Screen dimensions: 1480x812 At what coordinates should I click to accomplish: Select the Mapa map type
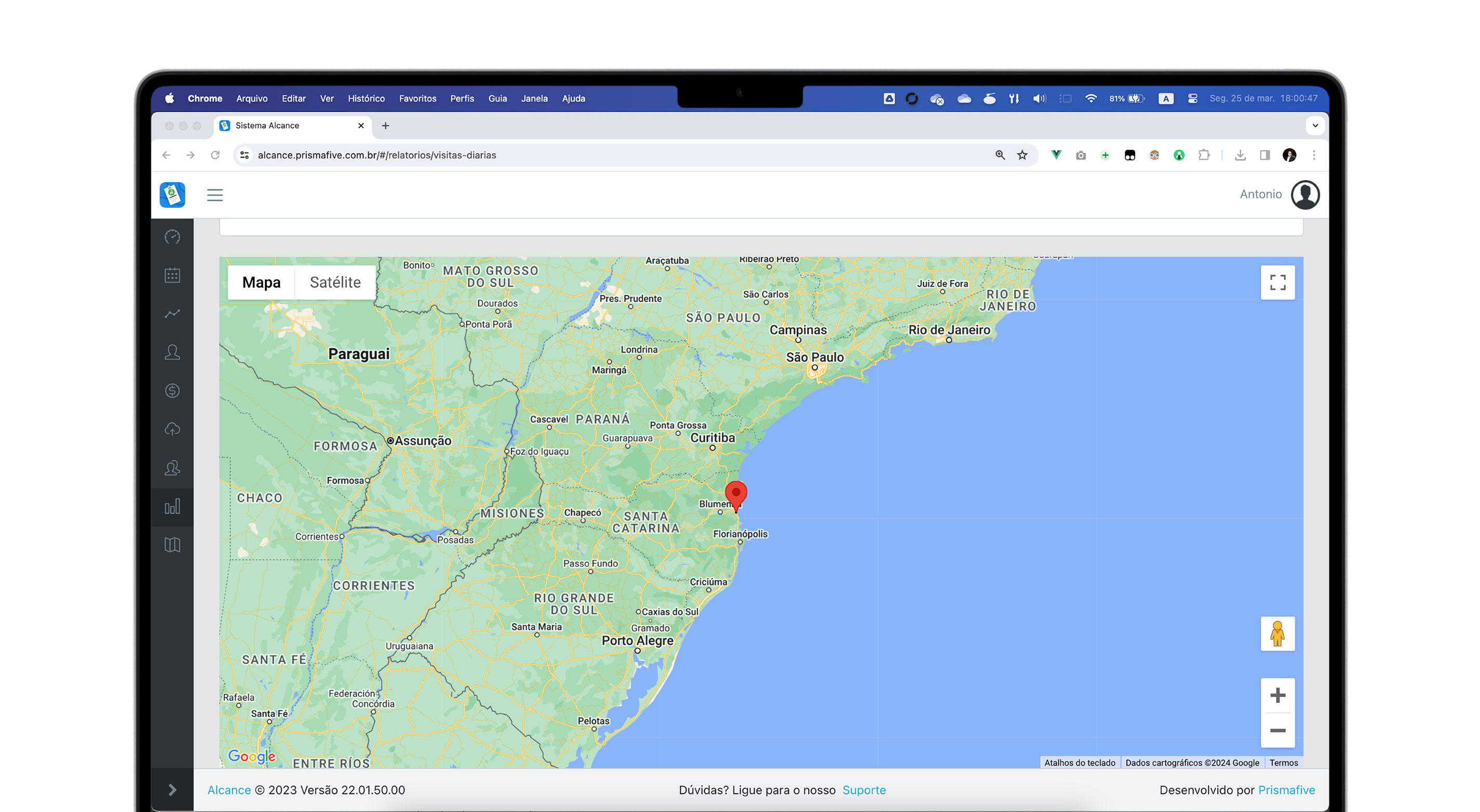pos(261,282)
